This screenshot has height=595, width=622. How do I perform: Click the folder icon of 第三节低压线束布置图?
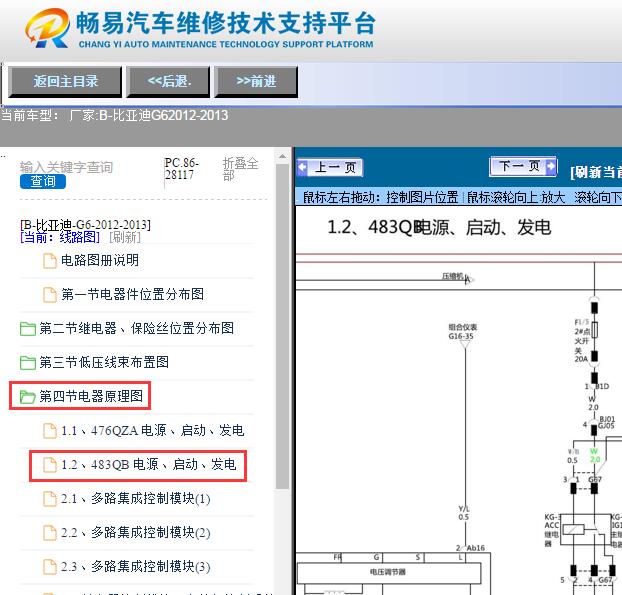(x=27, y=362)
